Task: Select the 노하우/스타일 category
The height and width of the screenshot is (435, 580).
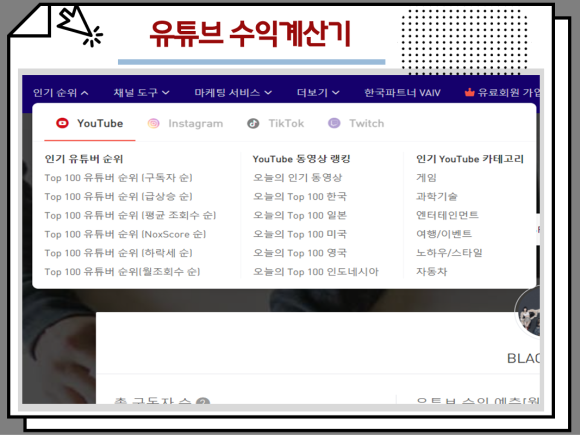Action: point(449,253)
